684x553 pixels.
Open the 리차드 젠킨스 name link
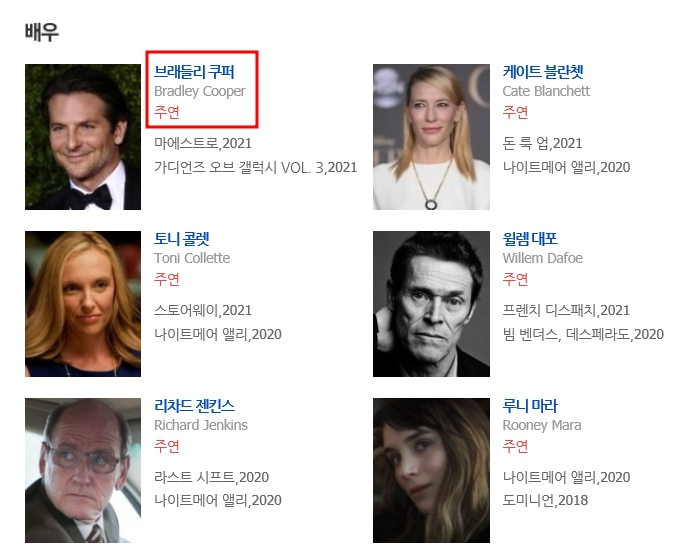(194, 405)
